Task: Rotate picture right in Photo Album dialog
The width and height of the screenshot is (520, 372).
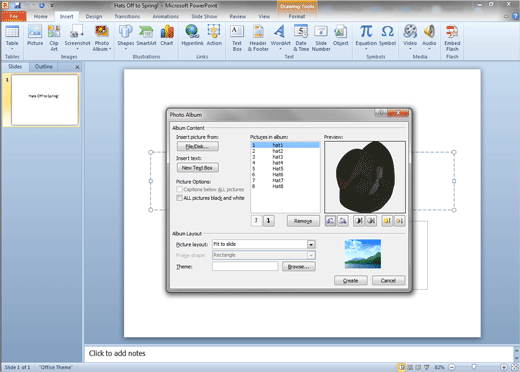Action: 343,221
